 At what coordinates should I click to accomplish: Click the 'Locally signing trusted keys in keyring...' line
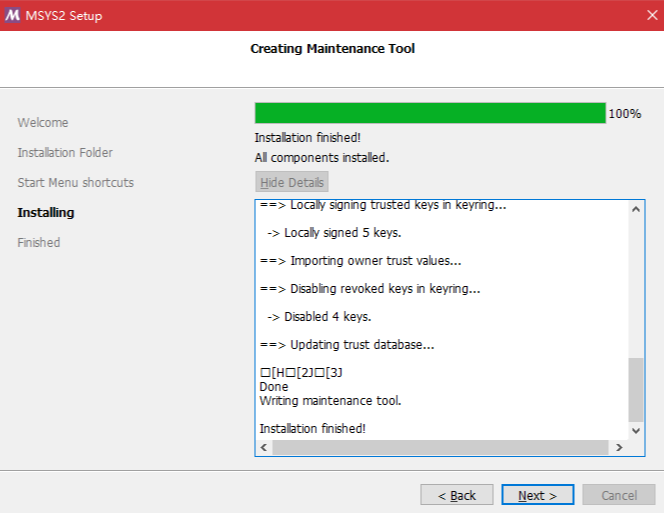click(383, 205)
